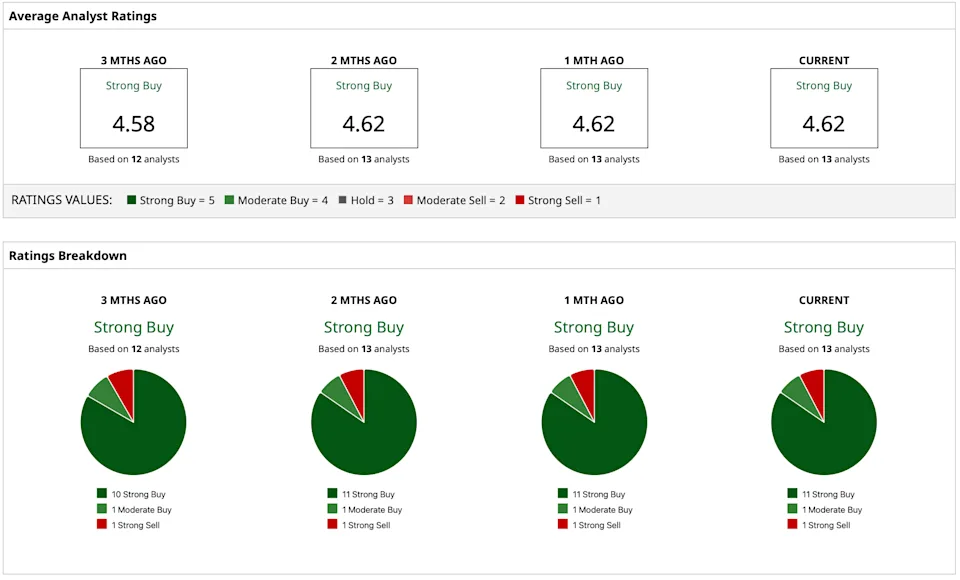Click the Strong Sell red legend square
The width and height of the screenshot is (960, 580).
[520, 200]
